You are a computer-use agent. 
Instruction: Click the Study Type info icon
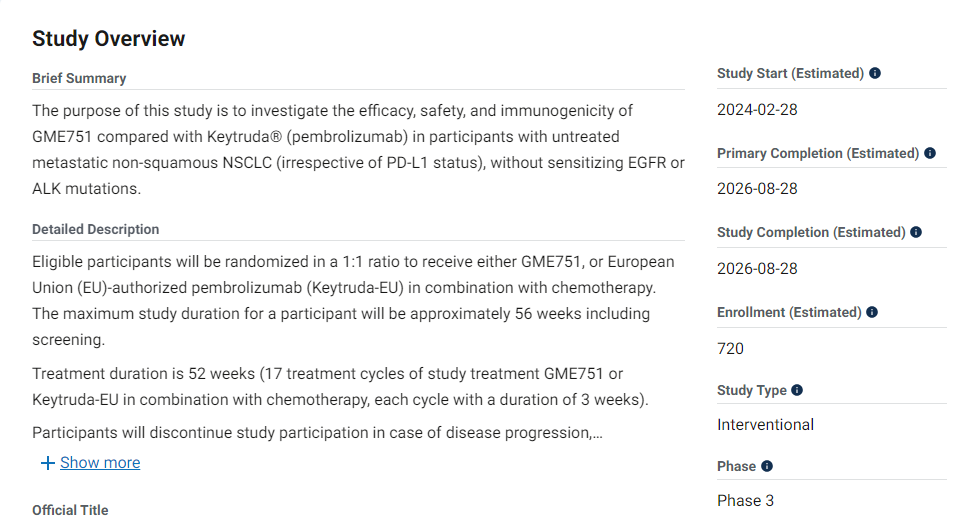(797, 391)
